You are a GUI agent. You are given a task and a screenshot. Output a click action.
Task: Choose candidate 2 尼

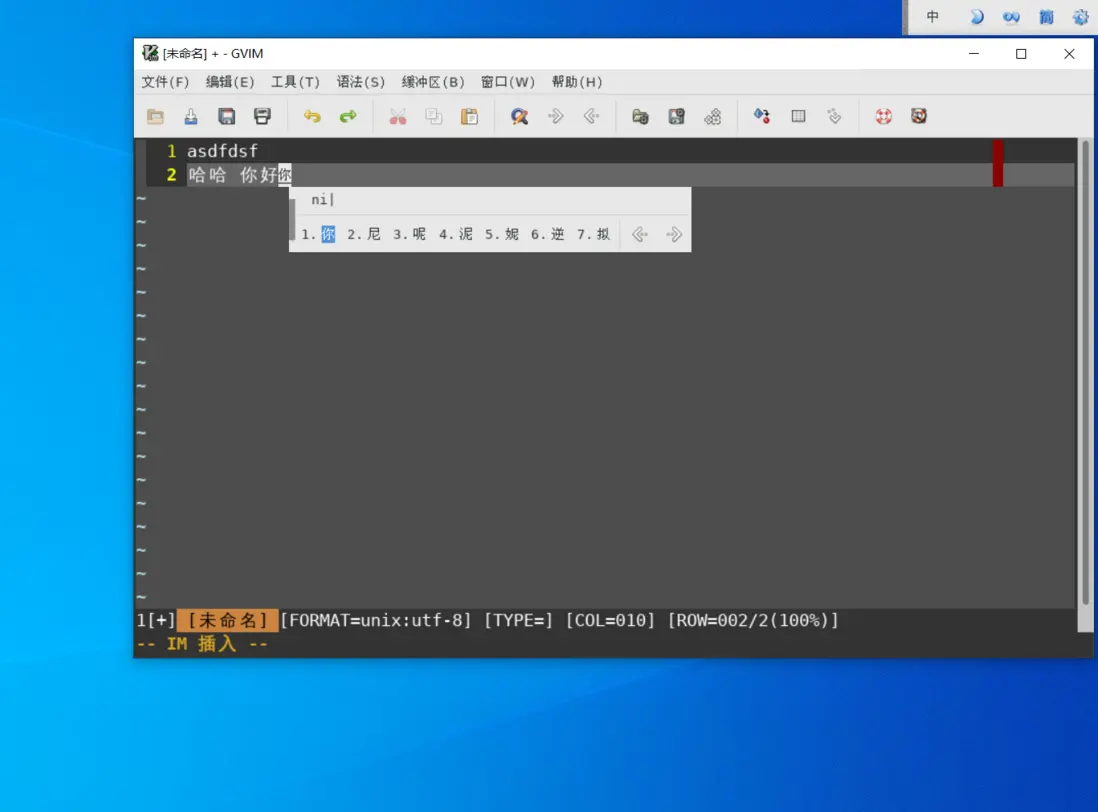click(364, 234)
